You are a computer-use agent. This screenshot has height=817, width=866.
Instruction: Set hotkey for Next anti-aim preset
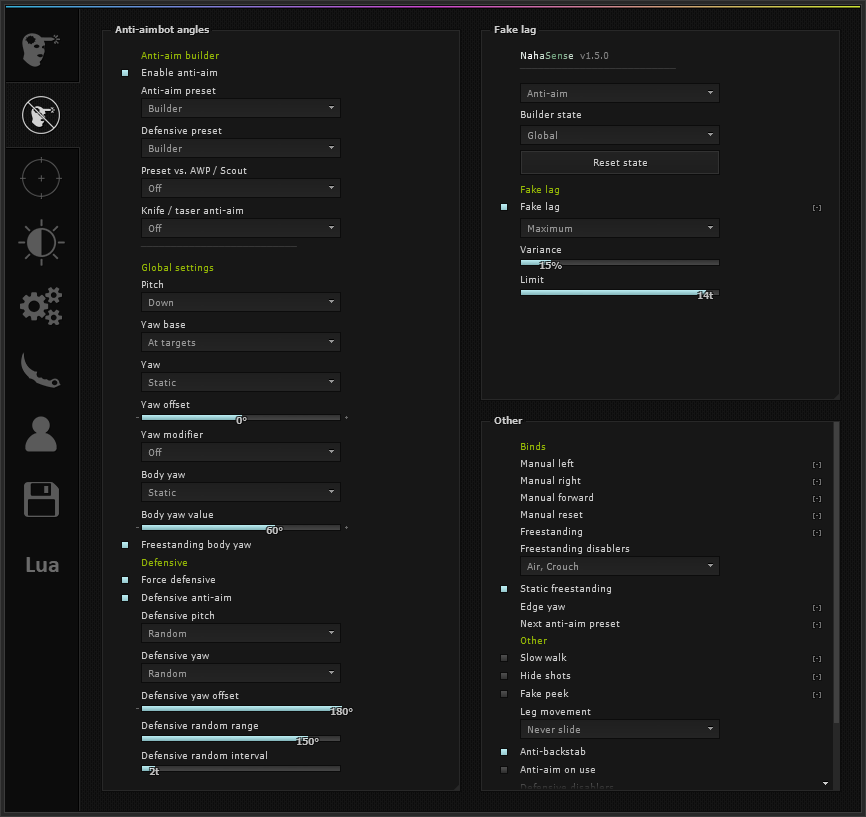(817, 625)
